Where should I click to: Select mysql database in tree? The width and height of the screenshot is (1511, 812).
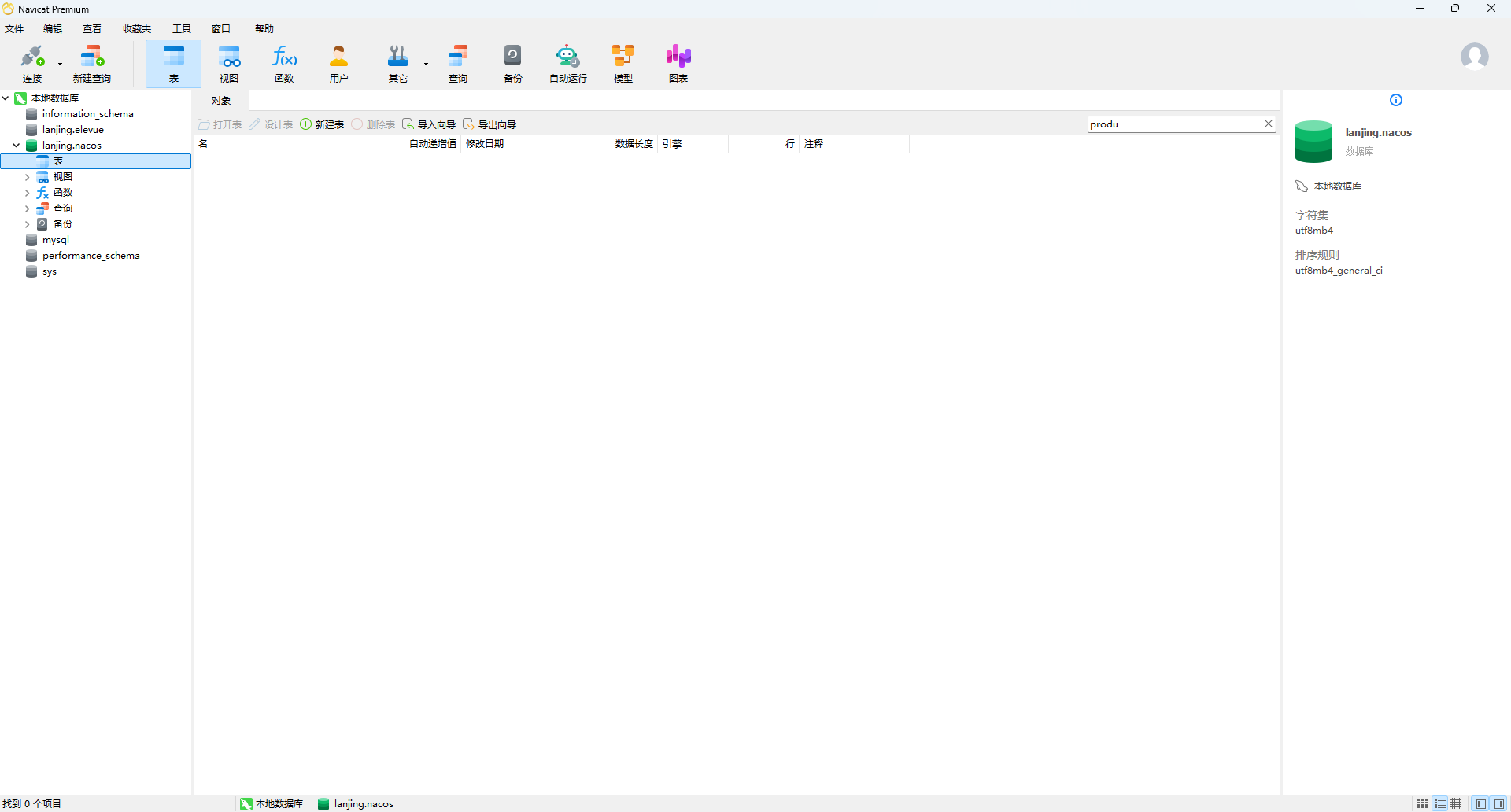coord(55,240)
